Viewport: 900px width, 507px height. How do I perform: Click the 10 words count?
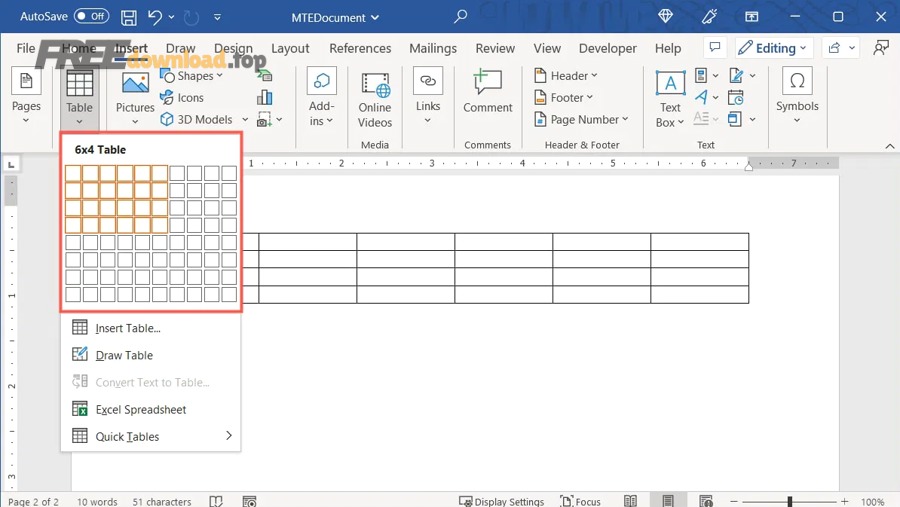97,501
